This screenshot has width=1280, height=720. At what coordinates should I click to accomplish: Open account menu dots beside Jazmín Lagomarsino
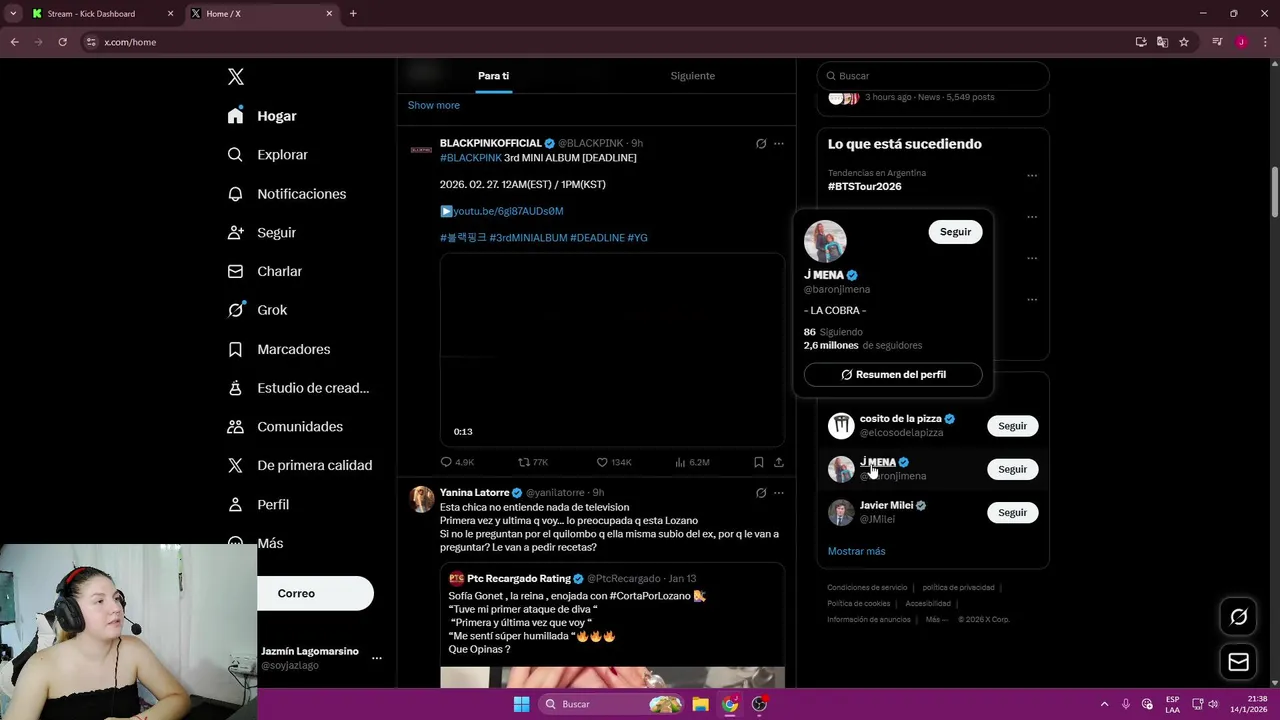377,658
